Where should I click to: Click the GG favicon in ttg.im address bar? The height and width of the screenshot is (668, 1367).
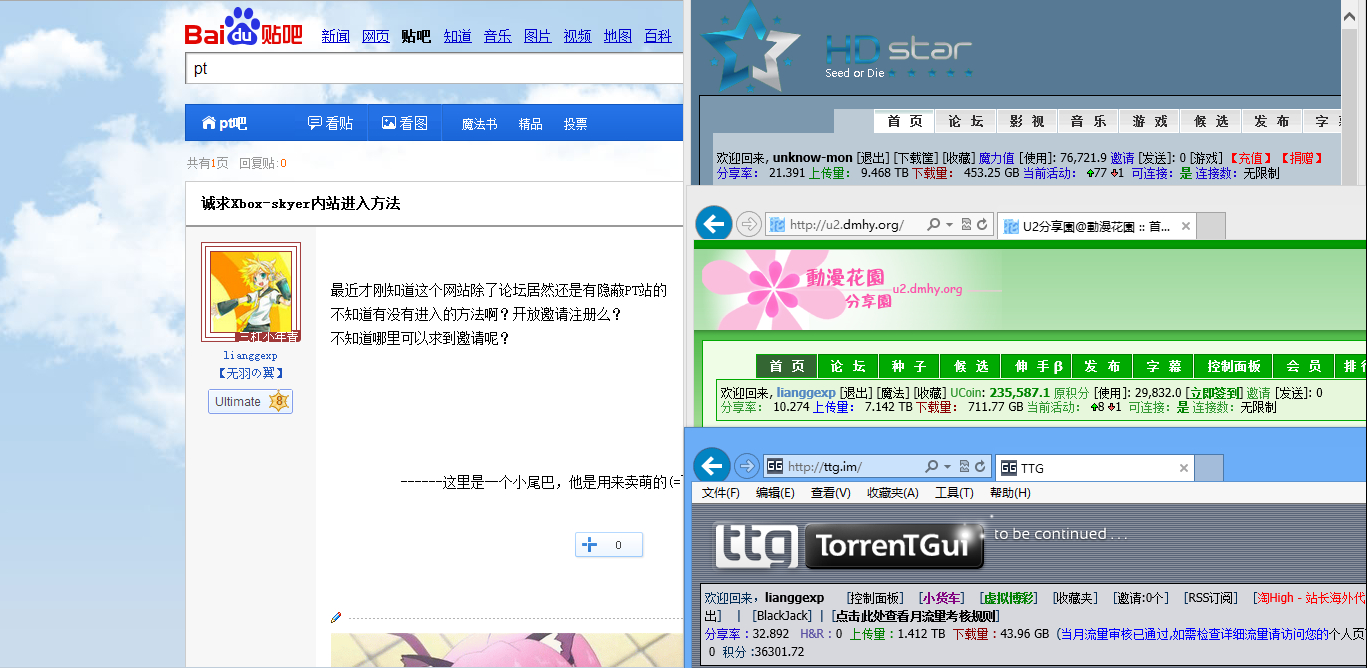(775, 466)
